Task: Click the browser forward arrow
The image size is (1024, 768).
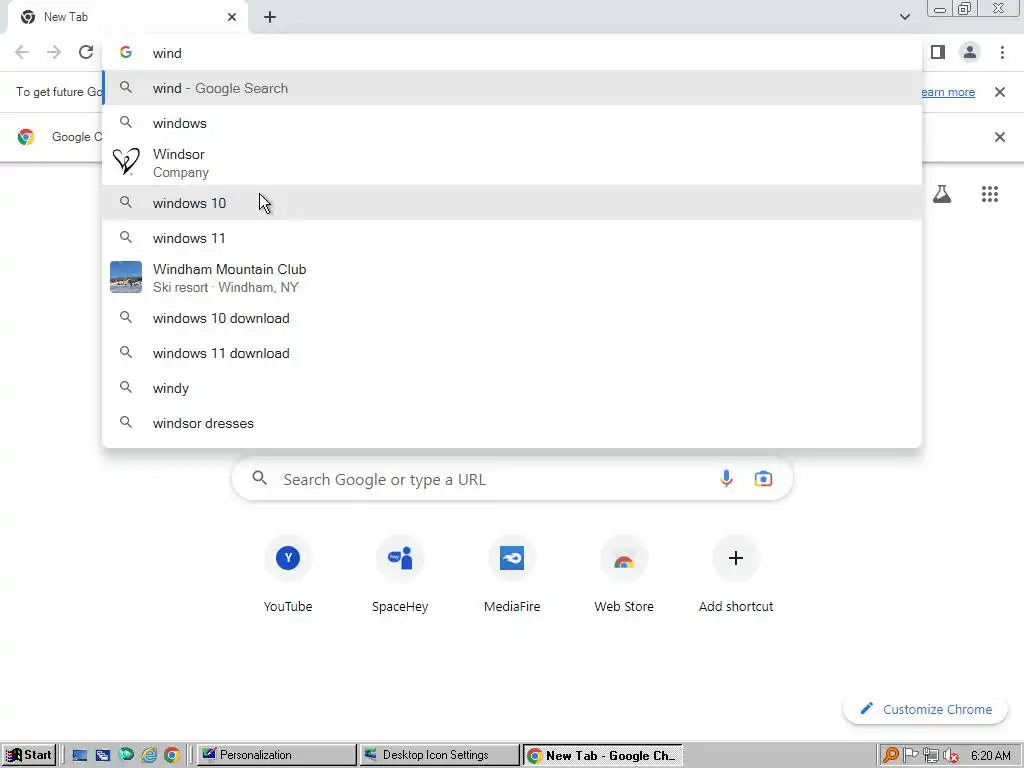Action: click(x=54, y=52)
